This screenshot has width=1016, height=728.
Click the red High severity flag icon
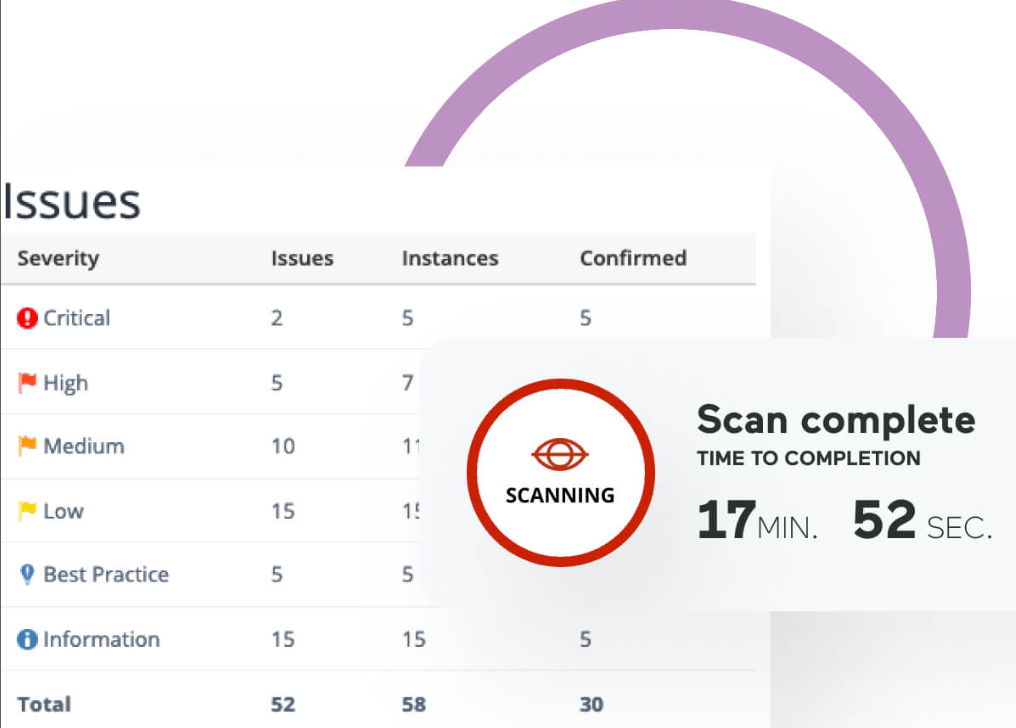27,383
